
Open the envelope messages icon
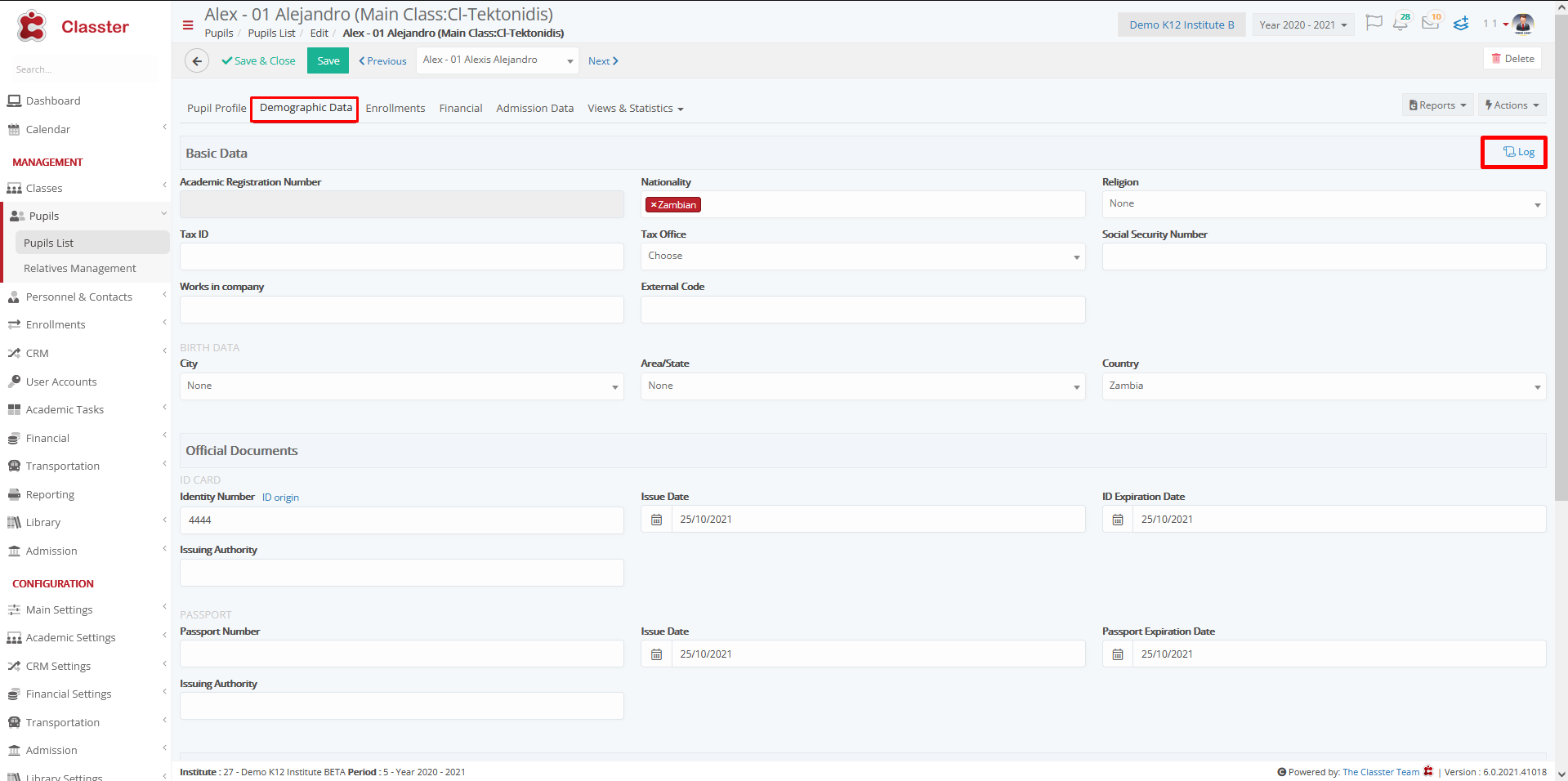point(1430,24)
